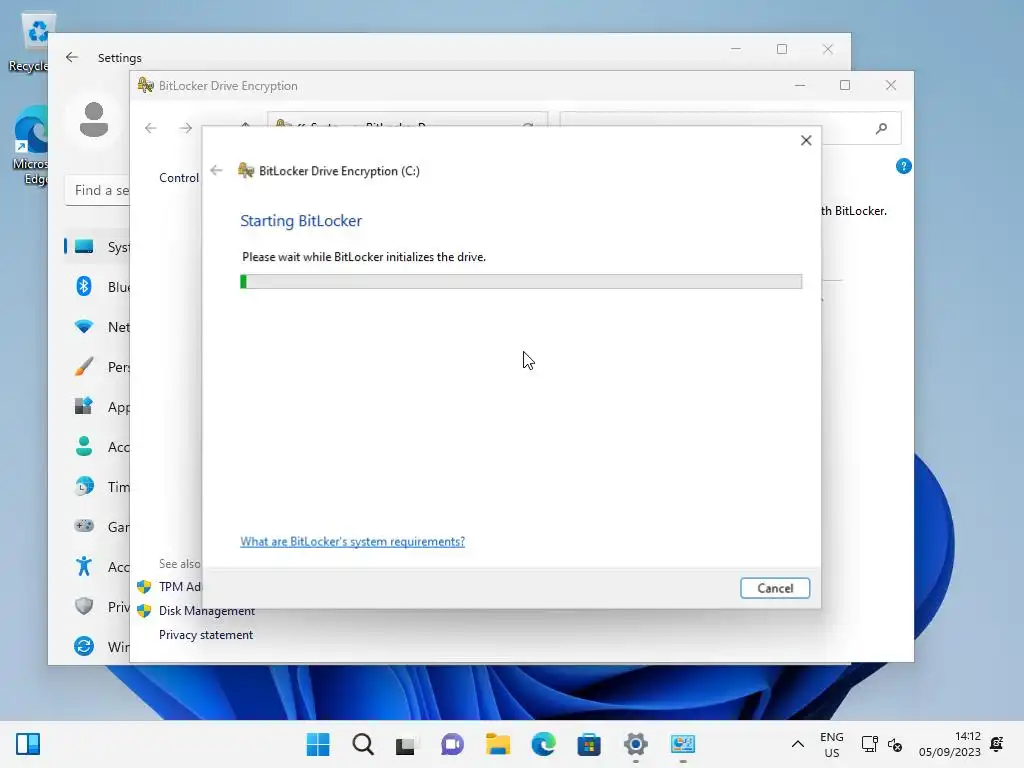This screenshot has height=768, width=1024.
Task: Open File Explorer from taskbar
Action: [x=498, y=744]
